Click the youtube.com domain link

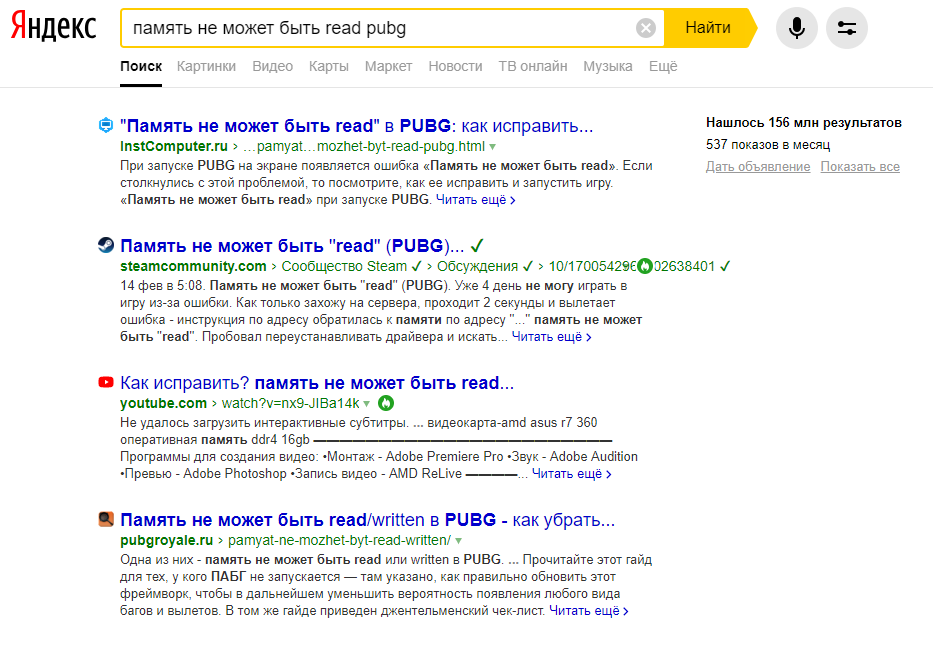point(163,403)
